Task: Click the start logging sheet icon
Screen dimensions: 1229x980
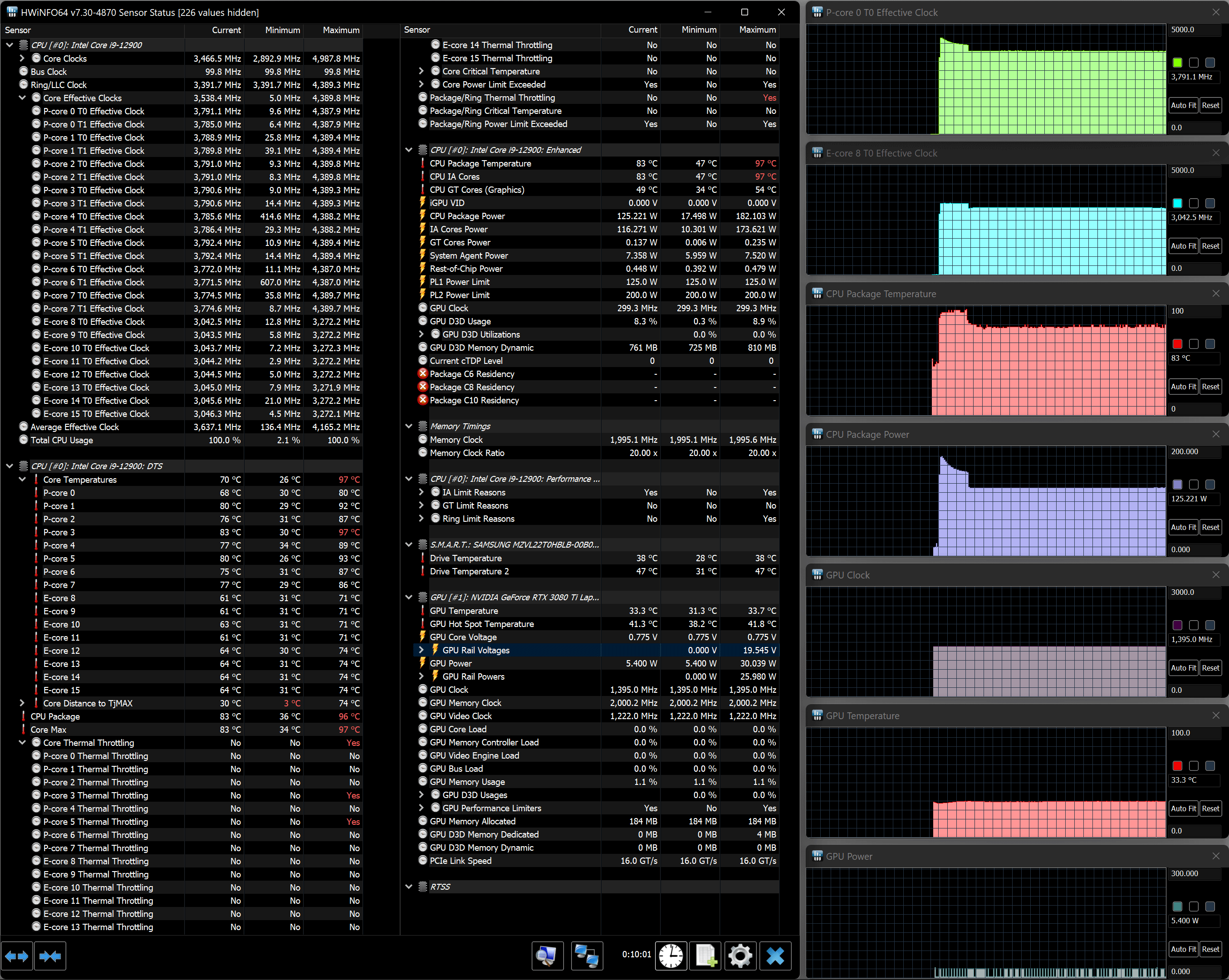Action: 706,955
